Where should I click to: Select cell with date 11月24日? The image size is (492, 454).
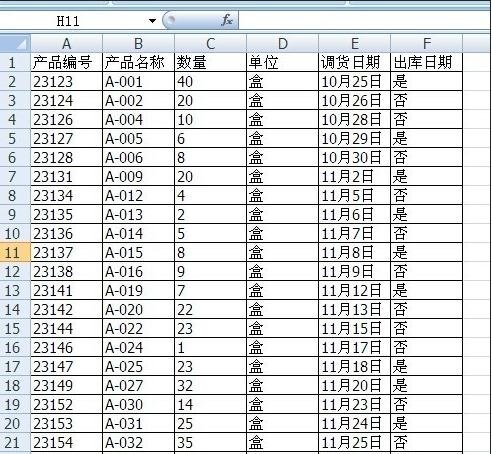[355, 423]
